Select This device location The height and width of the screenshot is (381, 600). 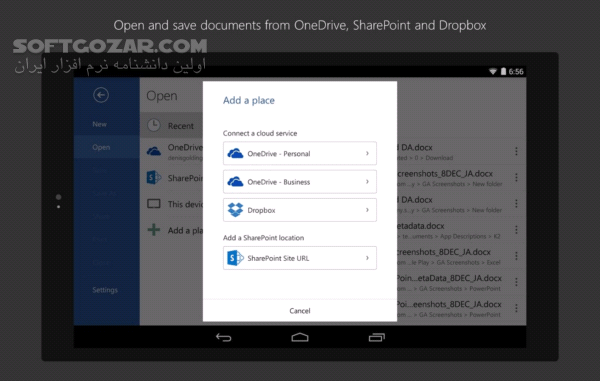(x=171, y=204)
